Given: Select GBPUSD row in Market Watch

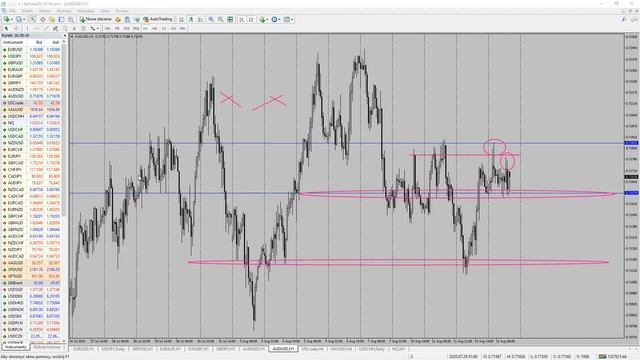Looking at the screenshot, I should (x=32, y=63).
